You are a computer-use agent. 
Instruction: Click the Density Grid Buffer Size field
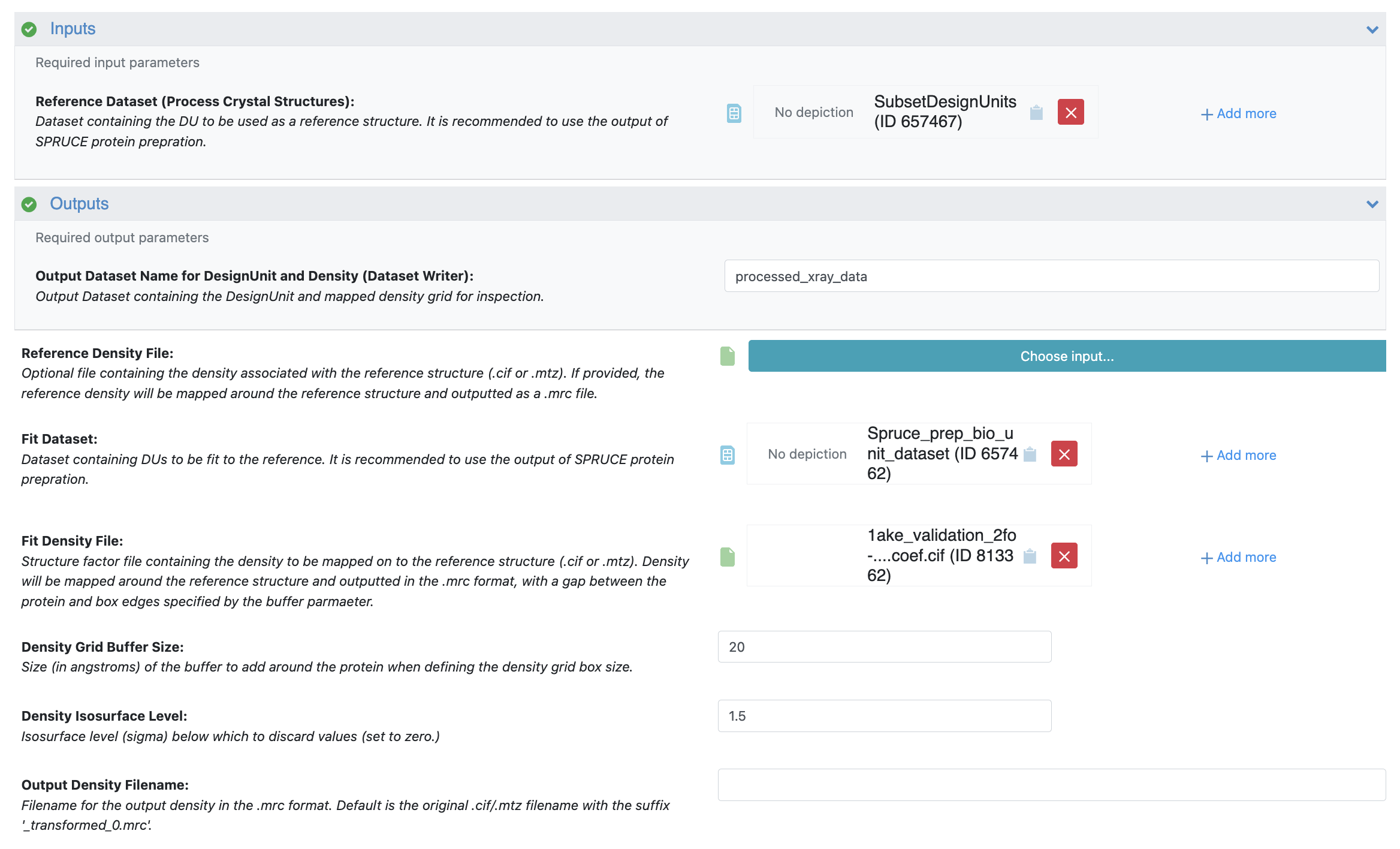click(884, 647)
